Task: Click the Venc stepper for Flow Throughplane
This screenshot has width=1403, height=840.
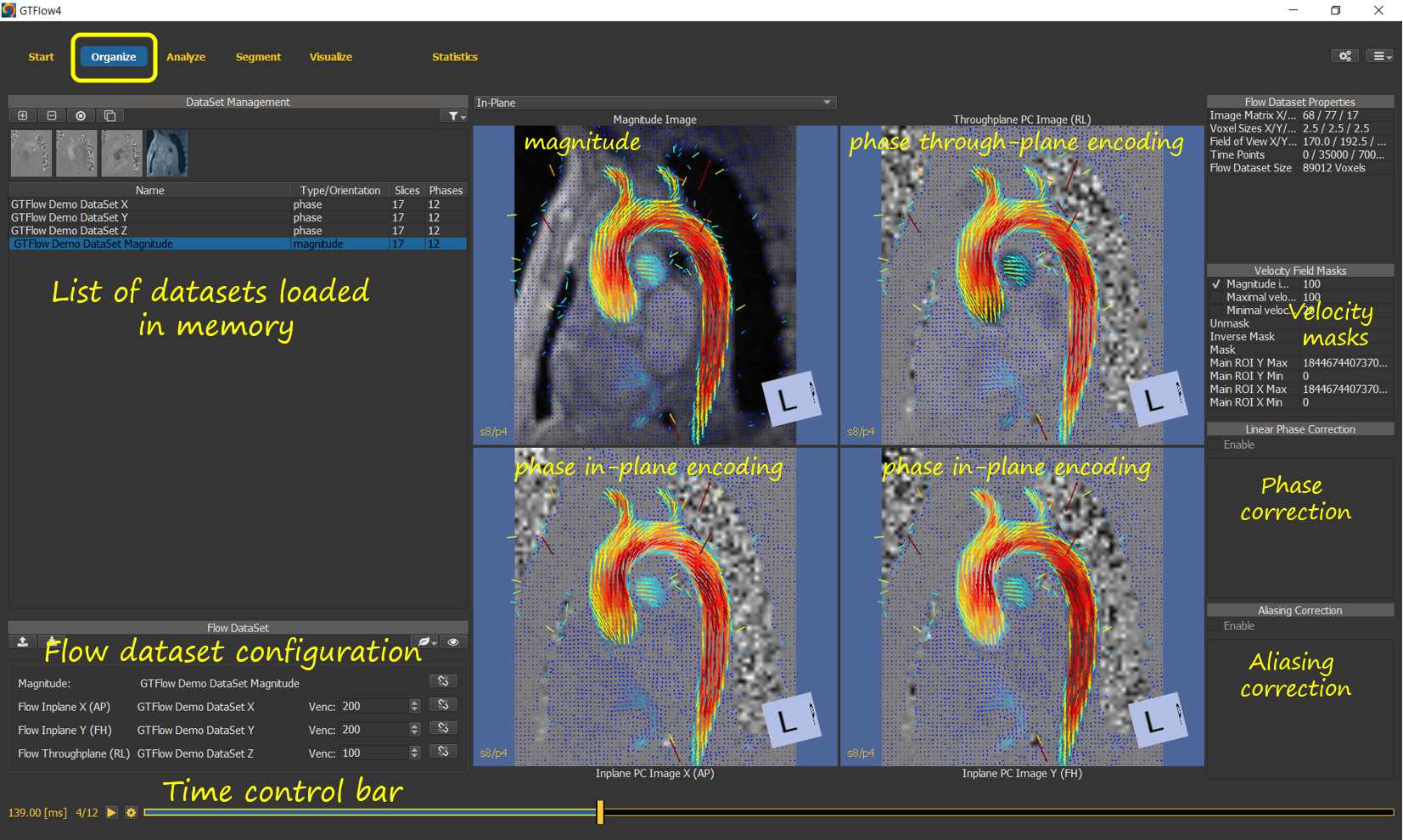Action: click(414, 753)
